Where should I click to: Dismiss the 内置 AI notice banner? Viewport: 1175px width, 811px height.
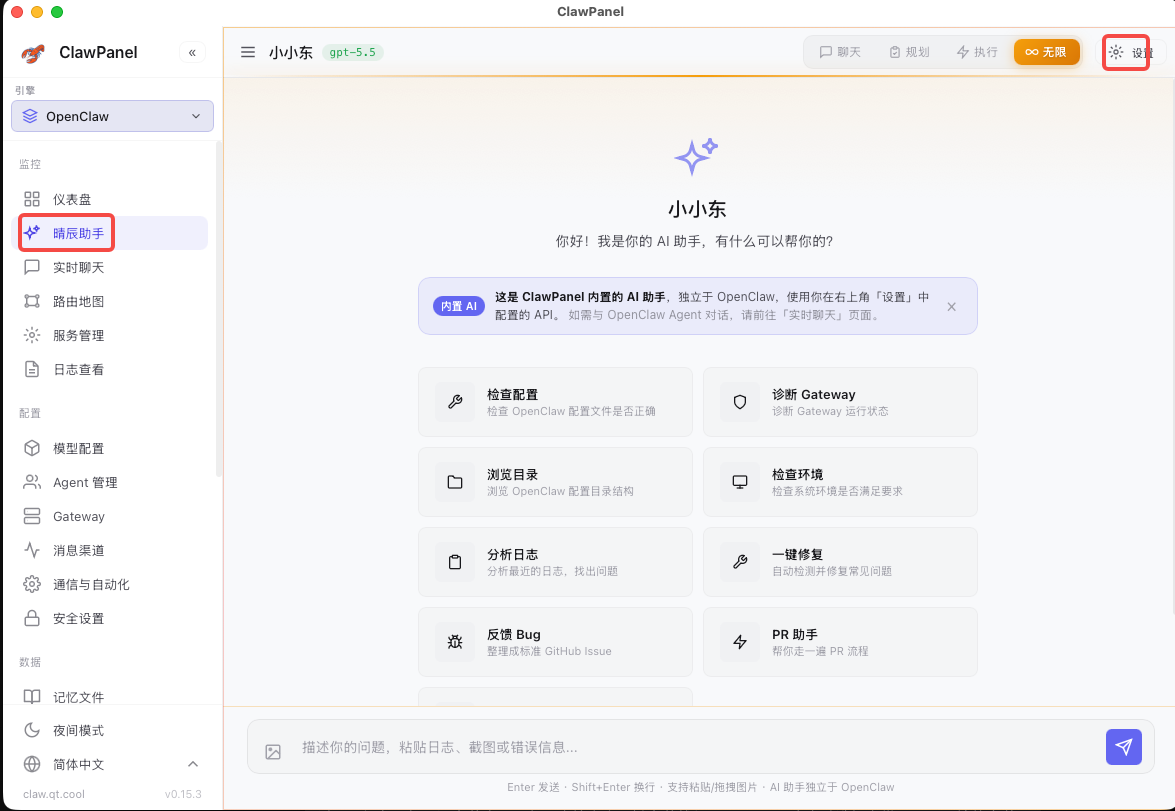(951, 307)
